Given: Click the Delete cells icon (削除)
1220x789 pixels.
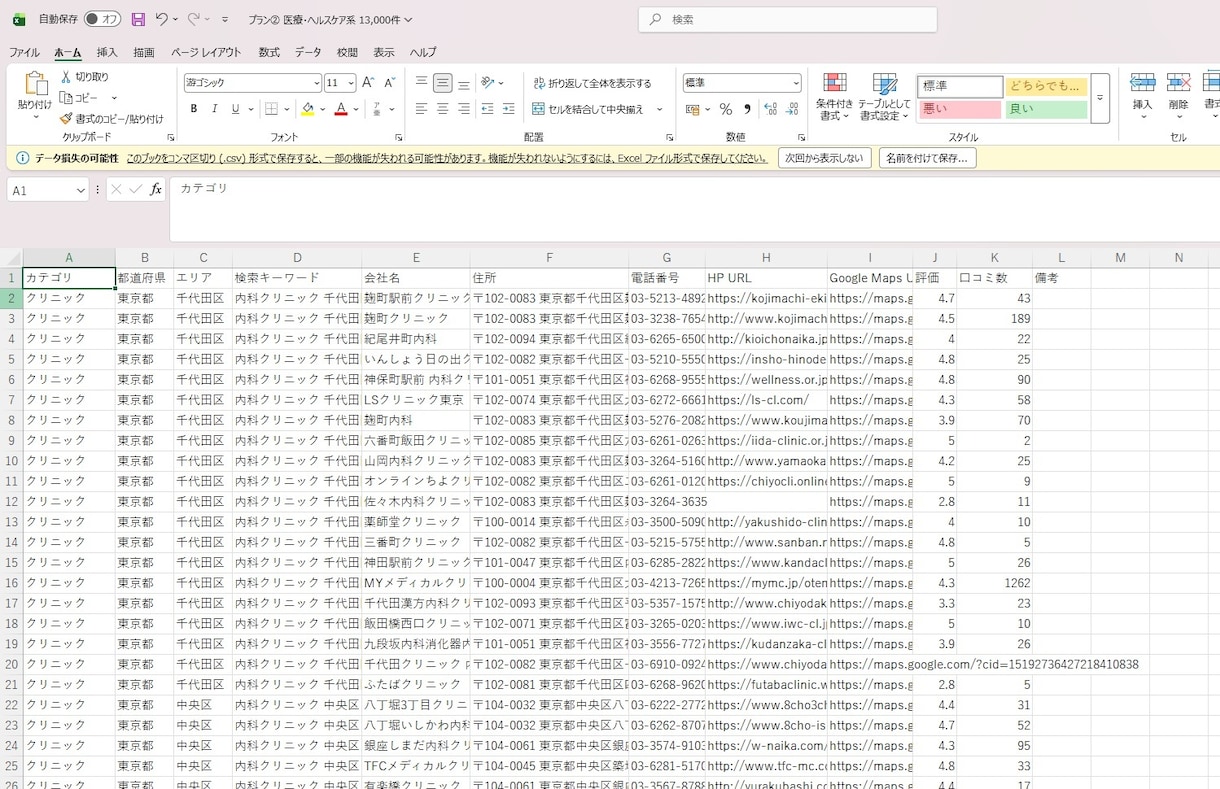Looking at the screenshot, I should (x=1179, y=84).
